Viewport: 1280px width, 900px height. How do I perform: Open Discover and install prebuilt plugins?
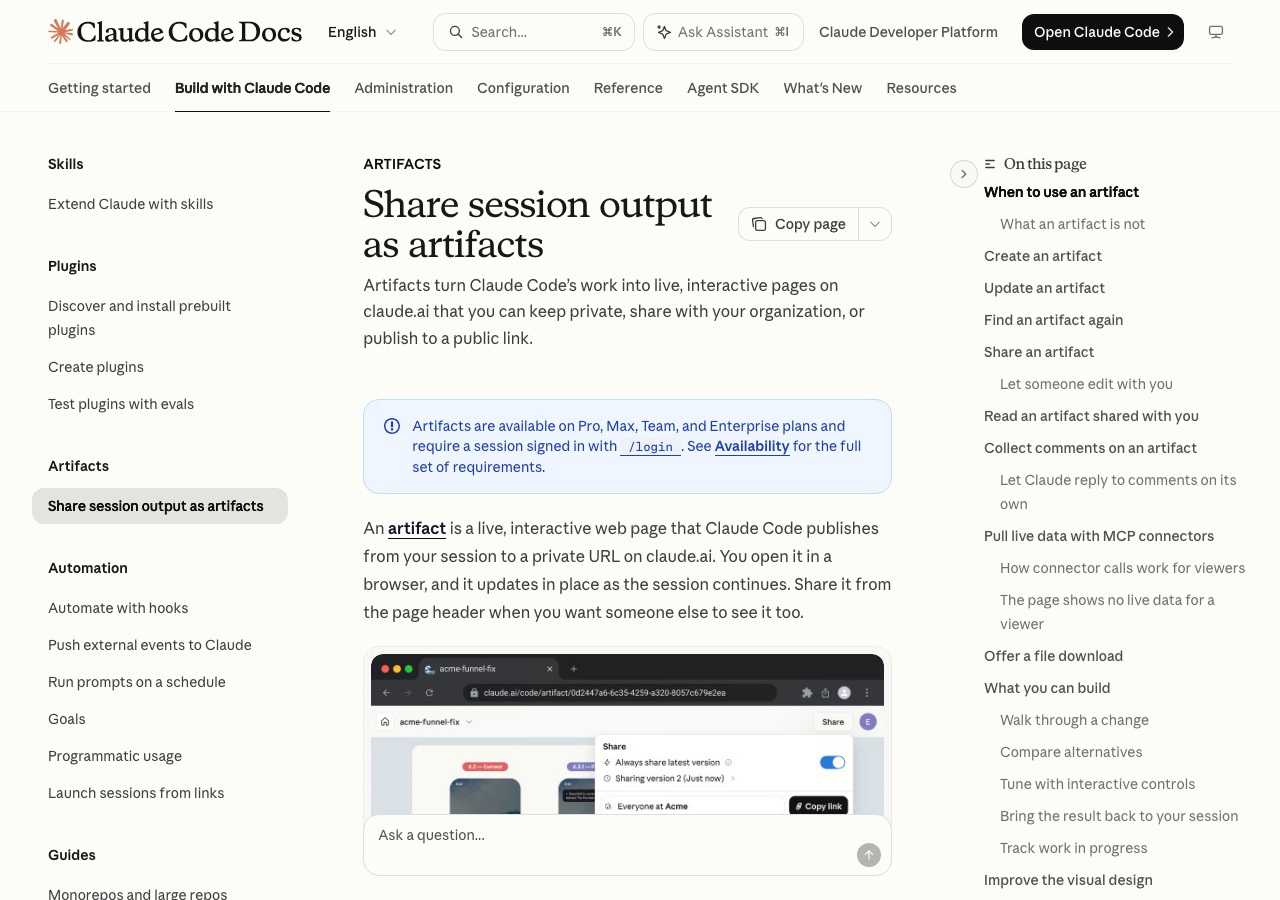pyautogui.click(x=139, y=318)
